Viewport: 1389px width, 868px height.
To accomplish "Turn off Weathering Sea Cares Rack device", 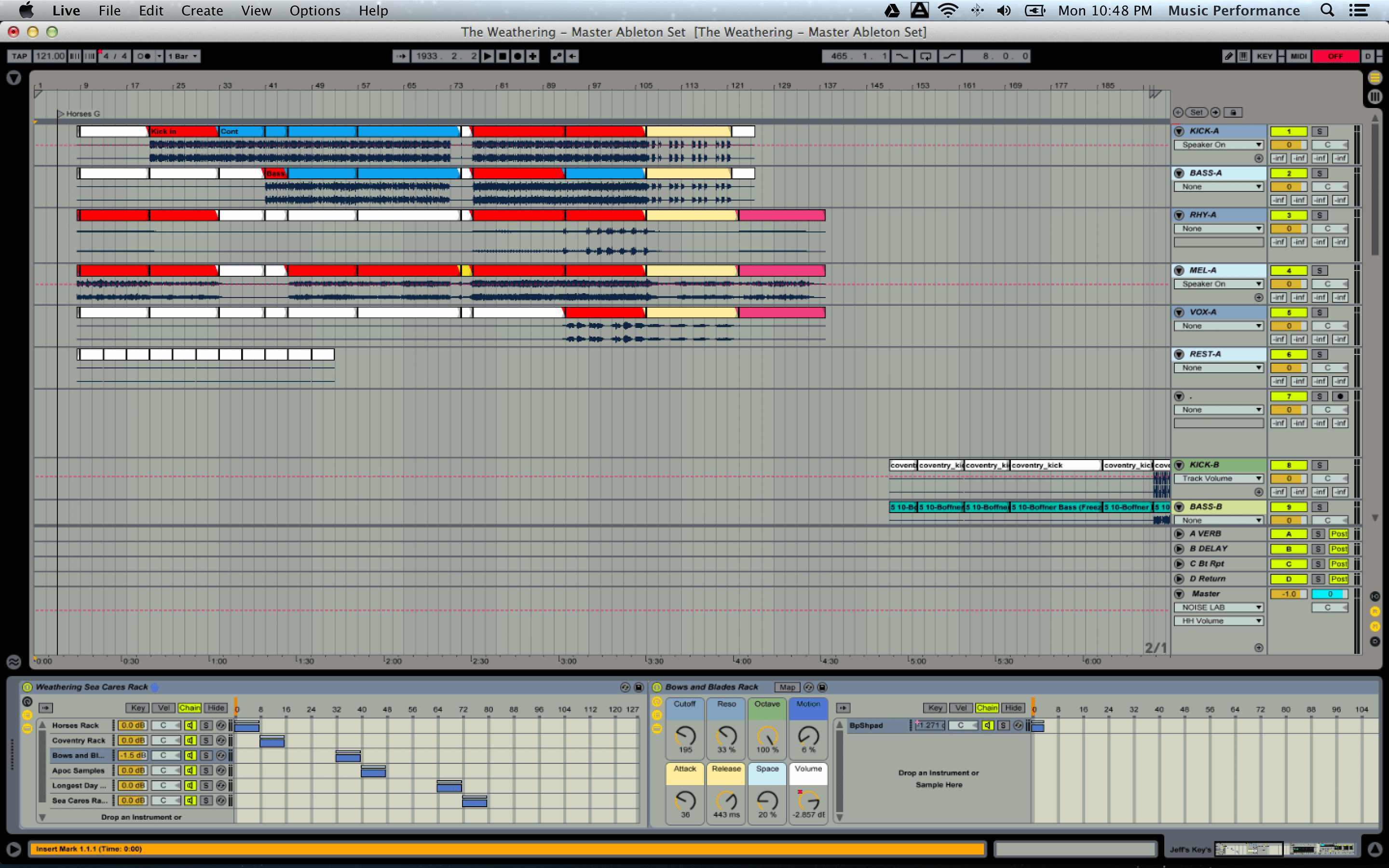I will click(27, 687).
